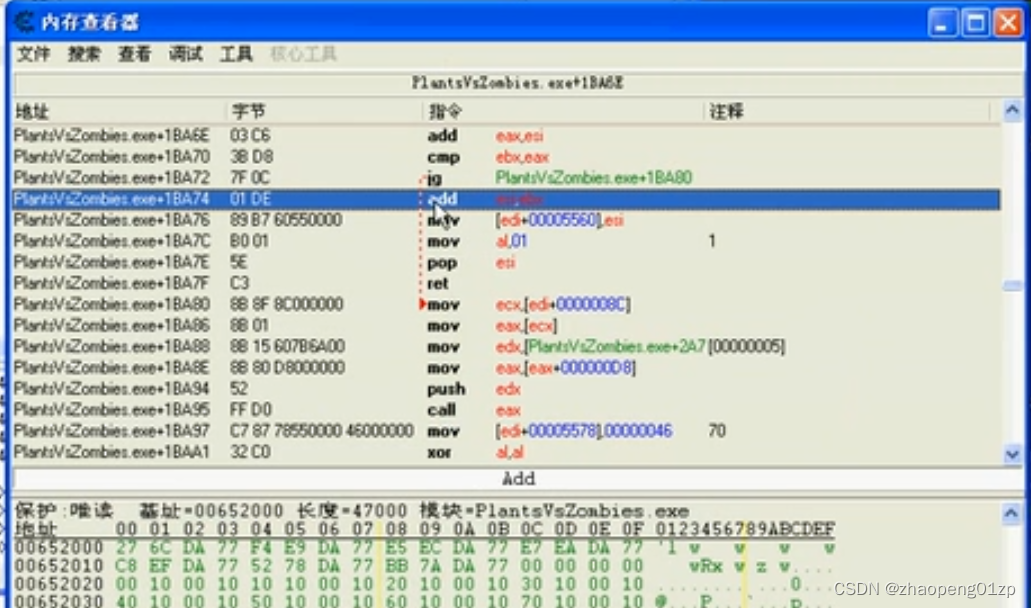Select row PlantsVsZombies.exe+1BA7F ret
The height and width of the screenshot is (608, 1031).
pyautogui.click(x=506, y=283)
